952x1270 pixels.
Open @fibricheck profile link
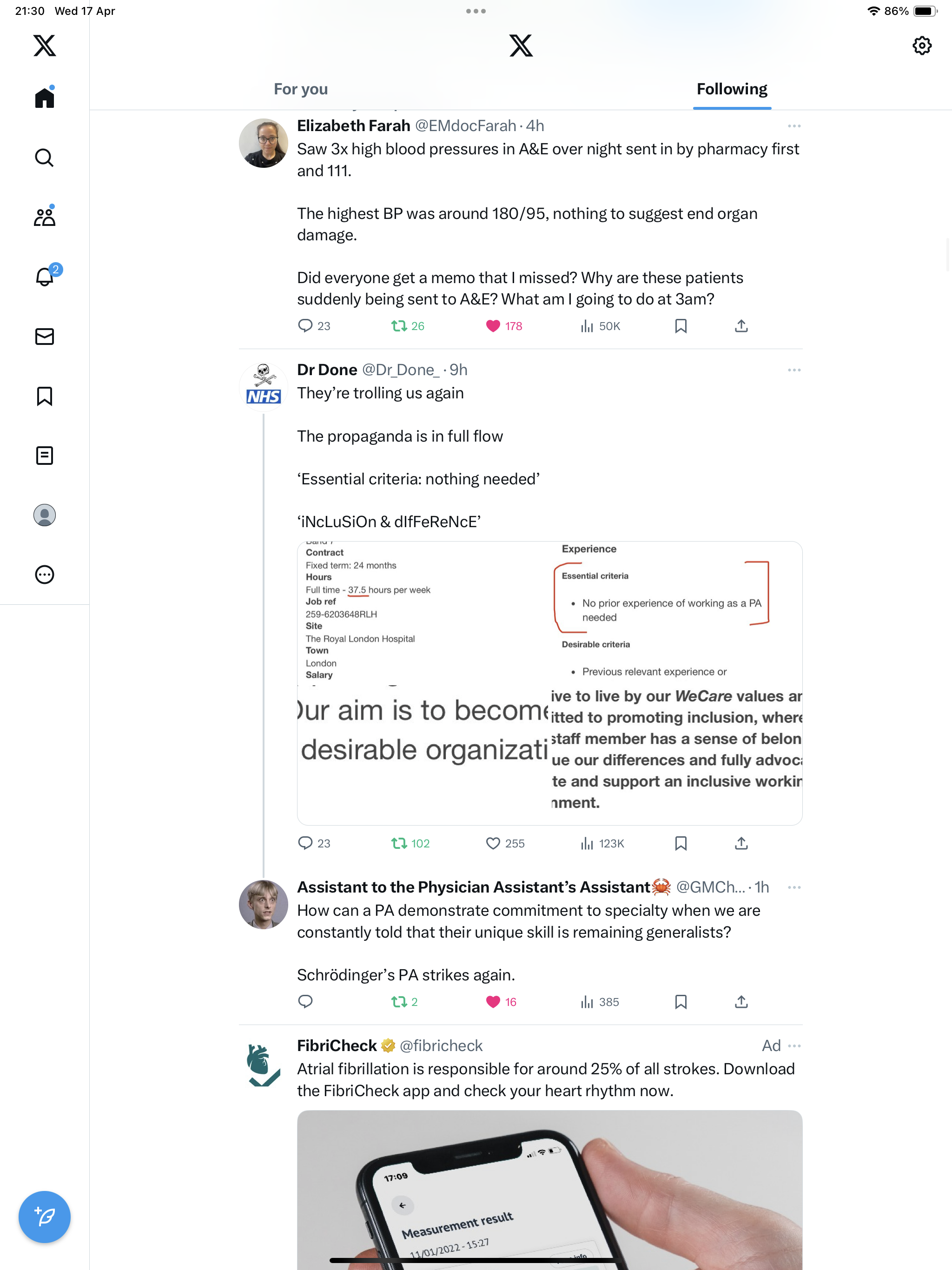(x=441, y=1045)
